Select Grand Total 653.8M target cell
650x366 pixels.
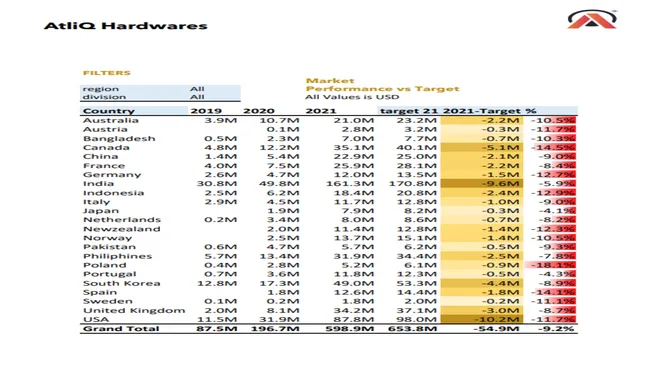coord(412,329)
